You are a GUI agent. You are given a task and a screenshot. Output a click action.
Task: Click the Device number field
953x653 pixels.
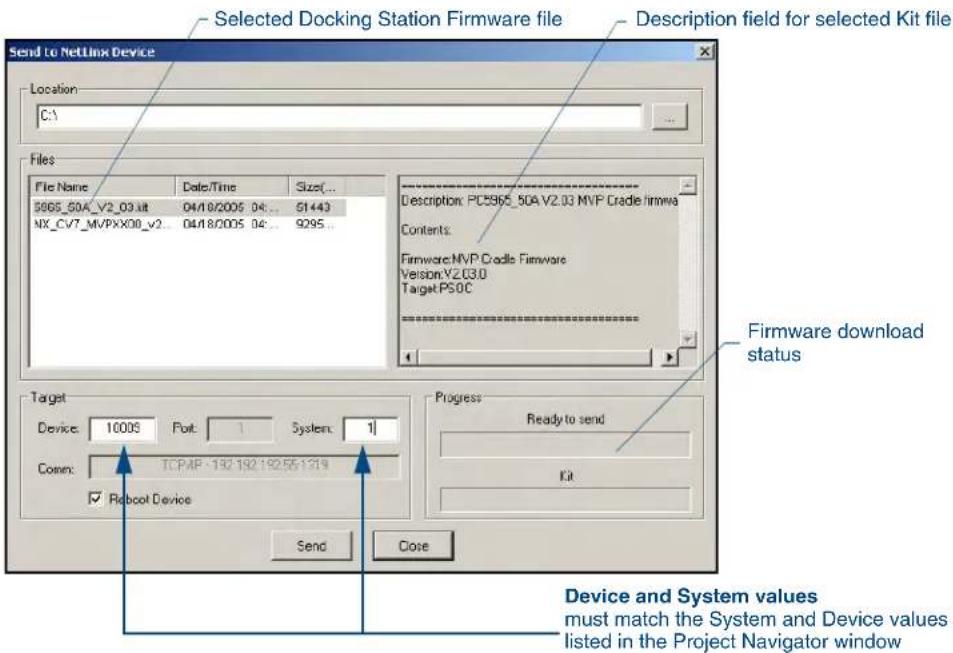coord(122,429)
